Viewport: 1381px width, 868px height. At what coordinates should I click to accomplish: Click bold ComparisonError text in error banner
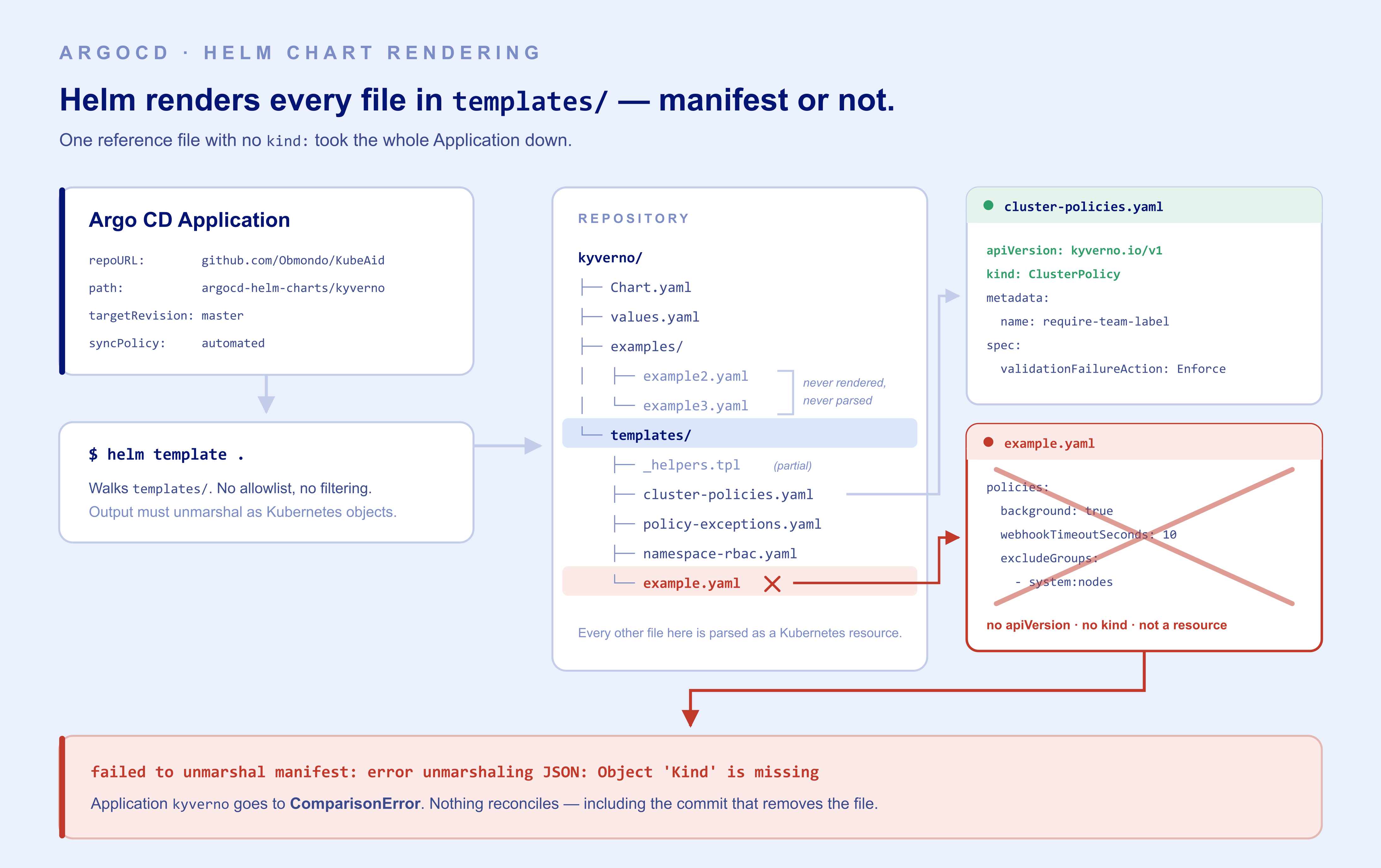(355, 803)
